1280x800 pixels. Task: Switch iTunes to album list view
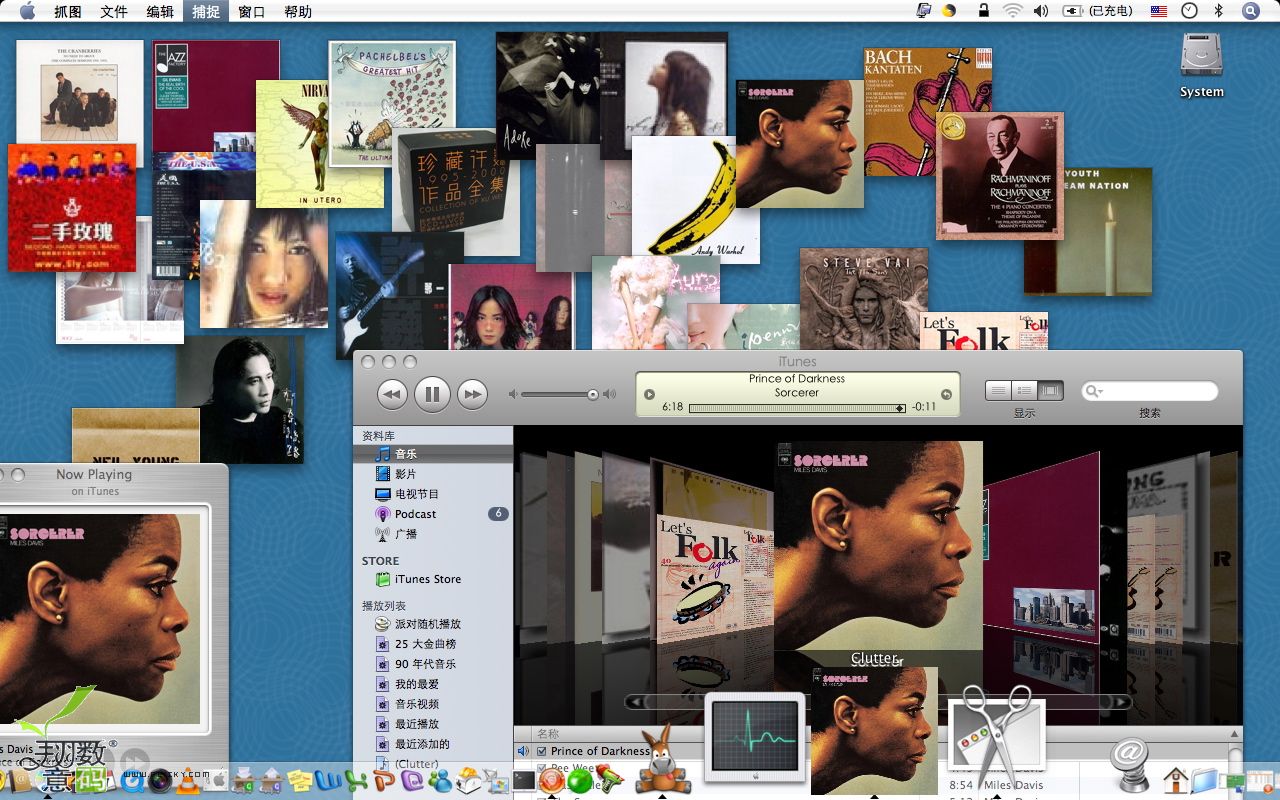[x=1024, y=390]
